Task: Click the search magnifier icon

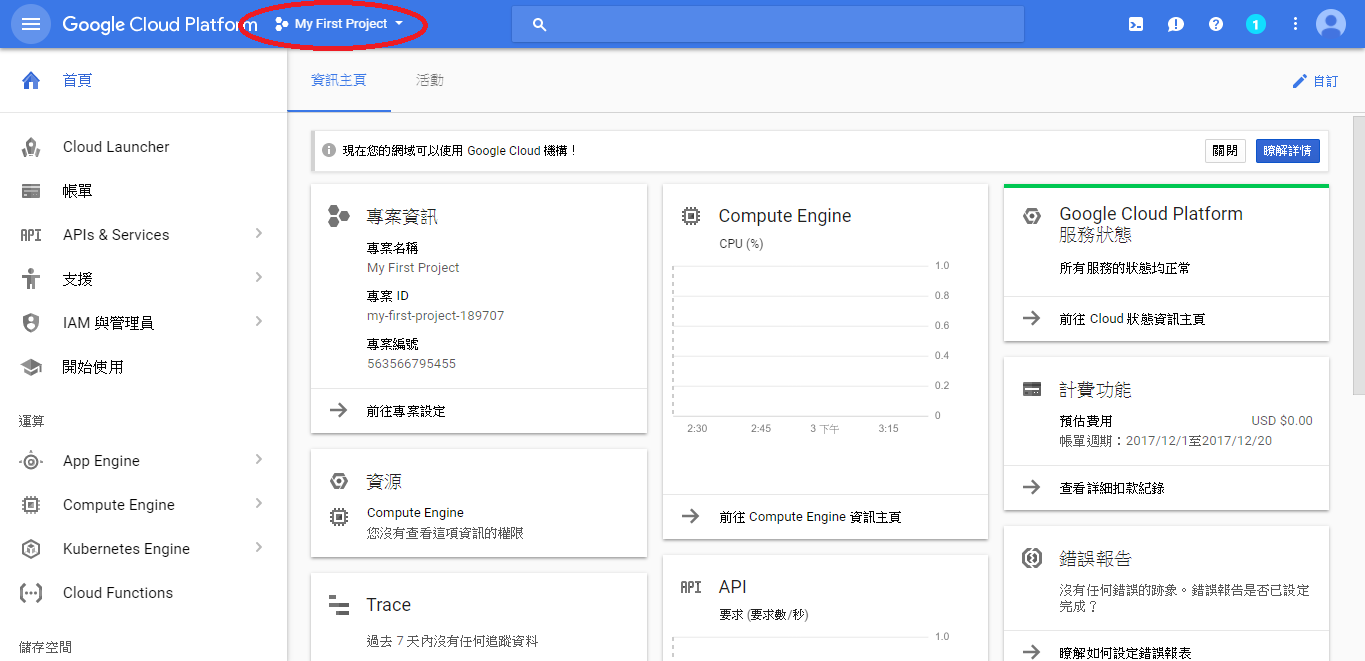Action: [540, 24]
